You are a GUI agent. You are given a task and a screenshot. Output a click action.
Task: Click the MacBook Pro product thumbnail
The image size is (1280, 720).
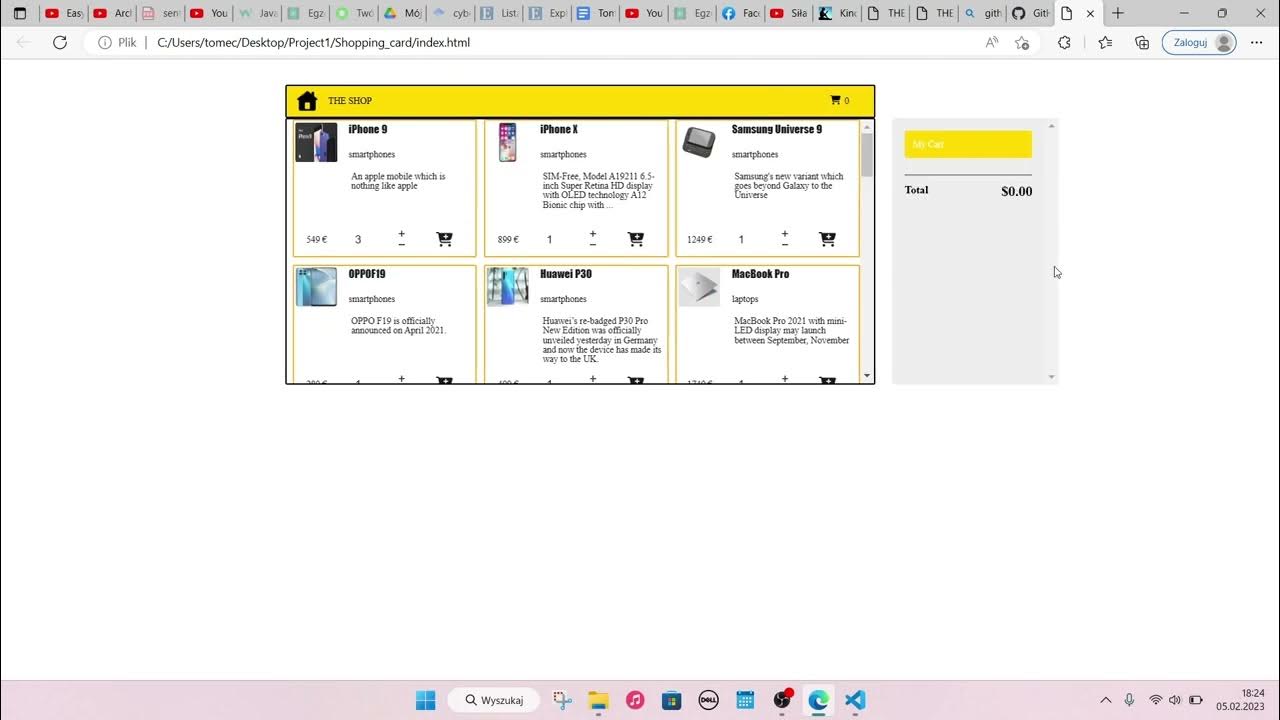point(699,287)
